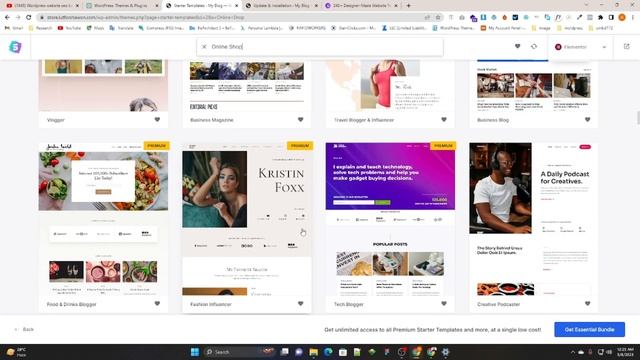Open the Business Blog template thumbnail

pos(533,86)
